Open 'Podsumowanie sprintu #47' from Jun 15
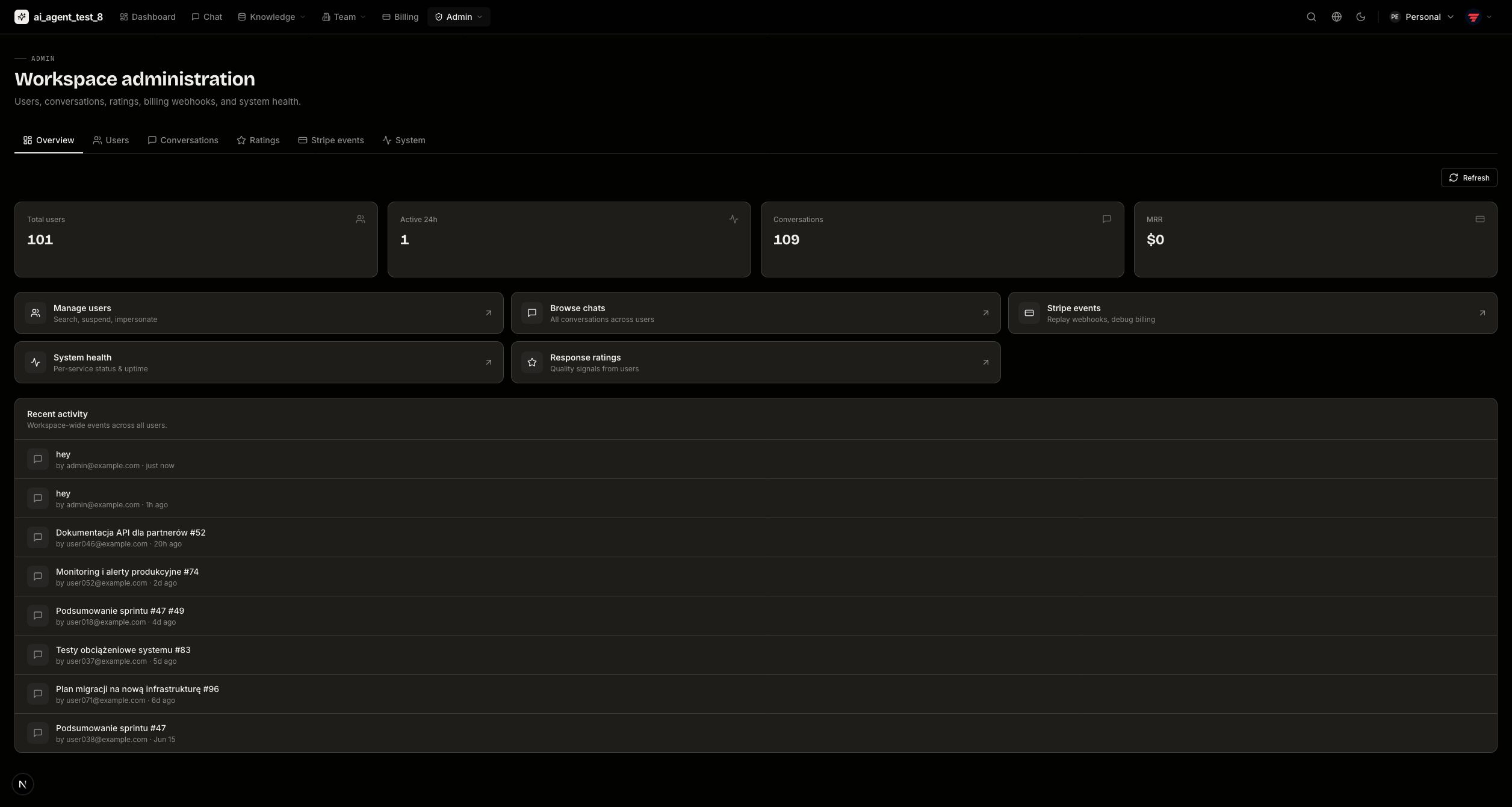Screen dimensions: 1512x807 [755, 733]
